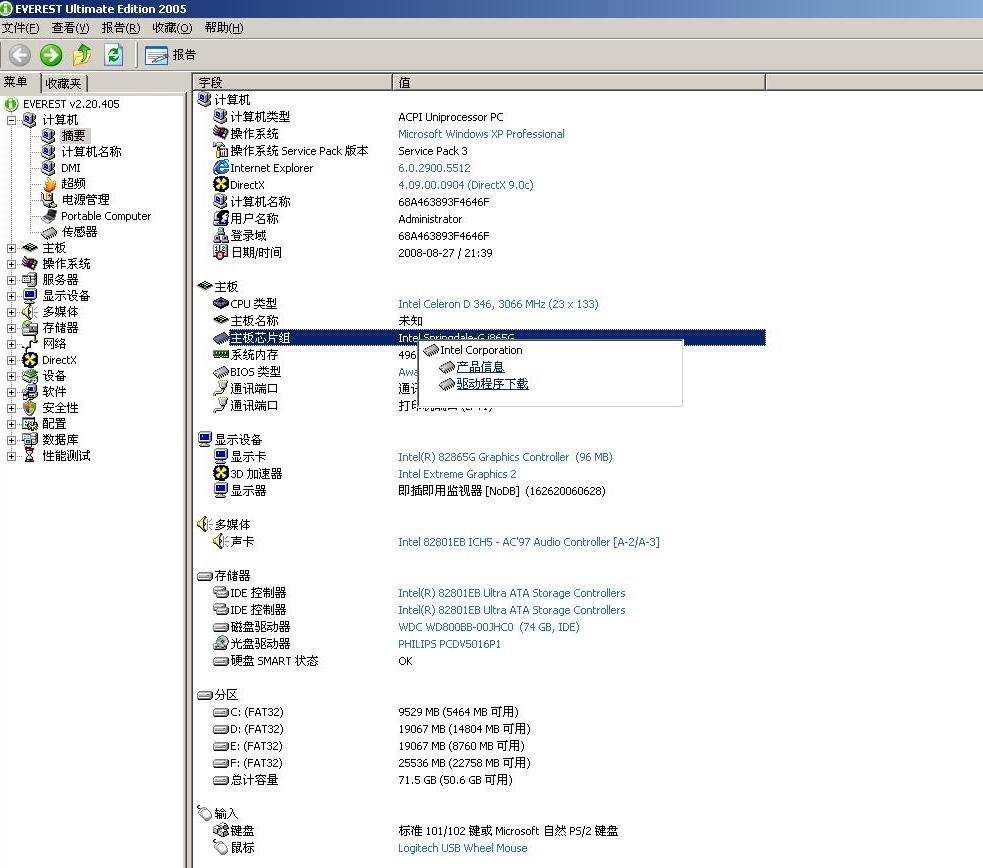The width and height of the screenshot is (983, 868).
Task: Open the 帮助(H) menu
Action: coord(224,28)
